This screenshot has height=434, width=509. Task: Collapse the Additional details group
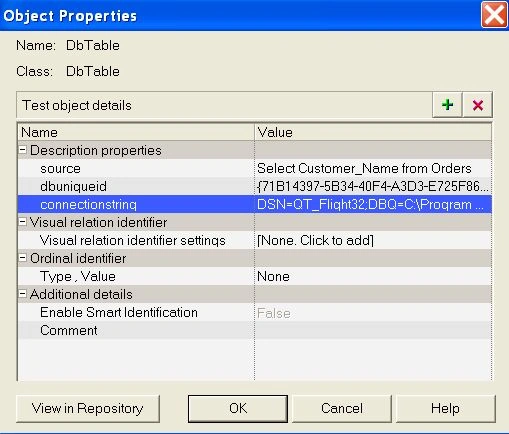pyautogui.click(x=22, y=294)
